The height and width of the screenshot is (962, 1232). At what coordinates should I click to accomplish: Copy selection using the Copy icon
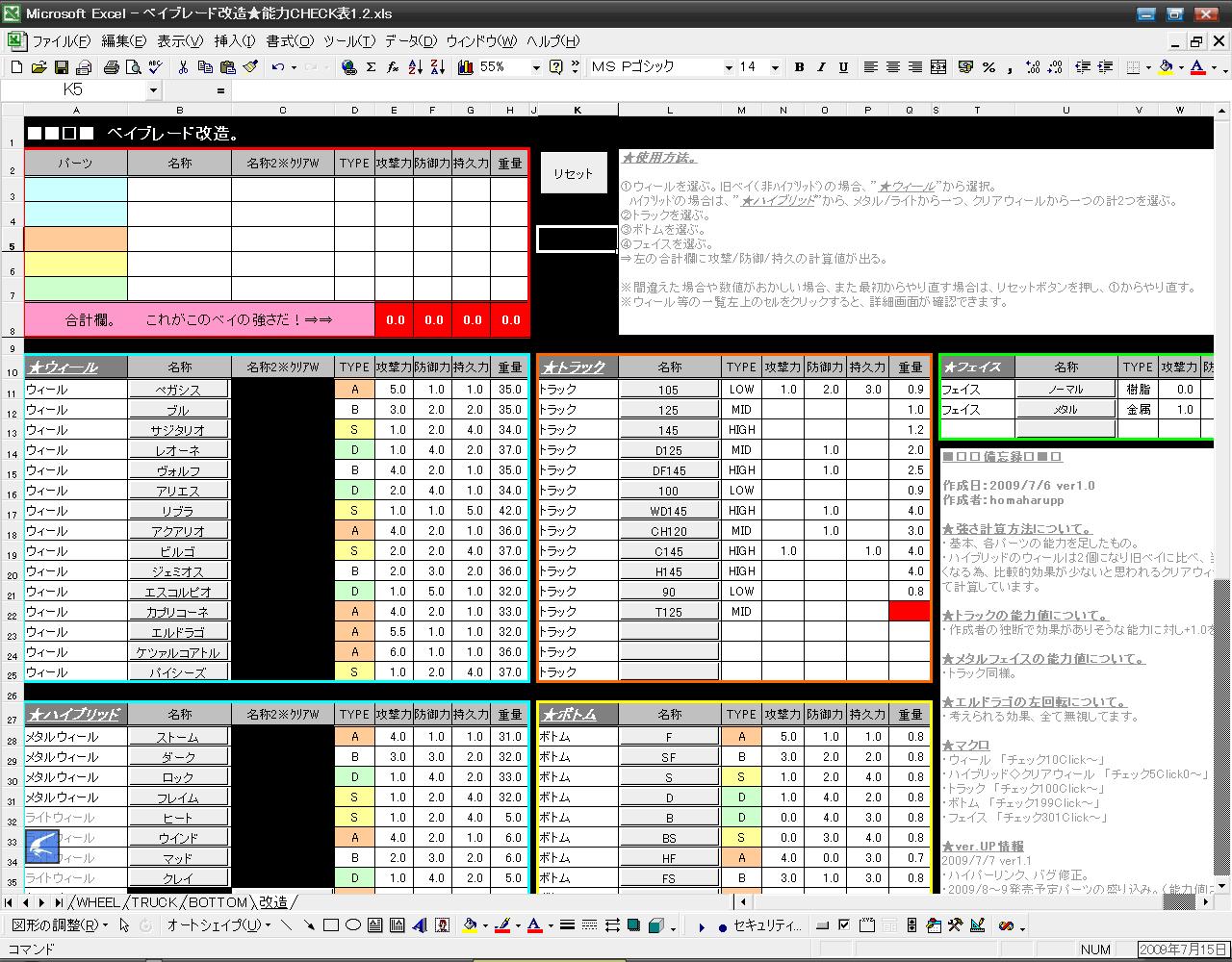click(205, 67)
